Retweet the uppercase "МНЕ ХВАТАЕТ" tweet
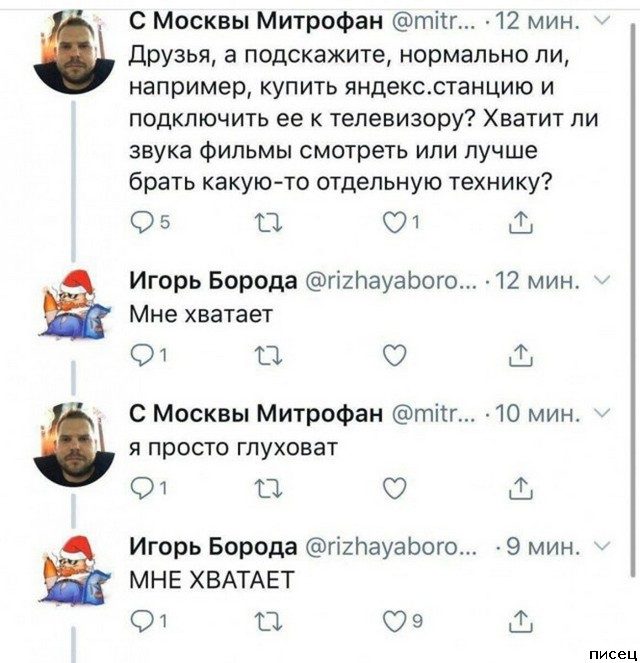 267,619
